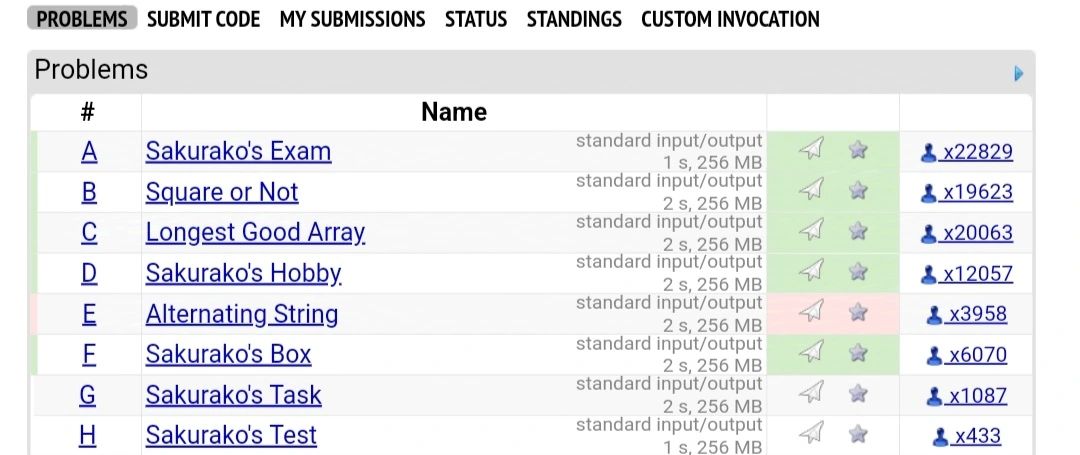
Task: Go to the My Submissions tab
Action: click(352, 19)
